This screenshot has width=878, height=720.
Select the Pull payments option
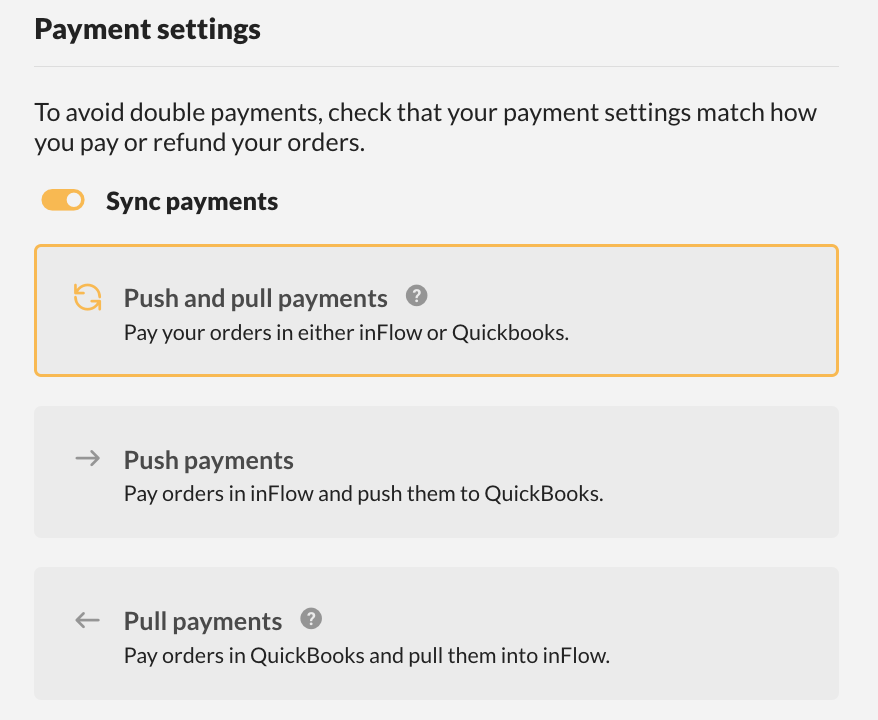[x=437, y=634]
